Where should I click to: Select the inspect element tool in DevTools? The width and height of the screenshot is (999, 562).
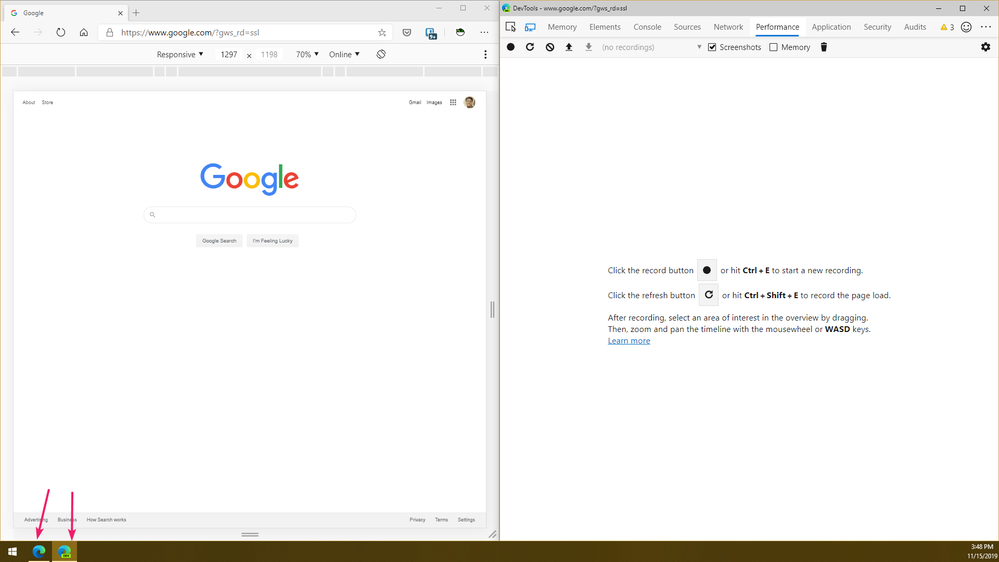[x=510, y=27]
